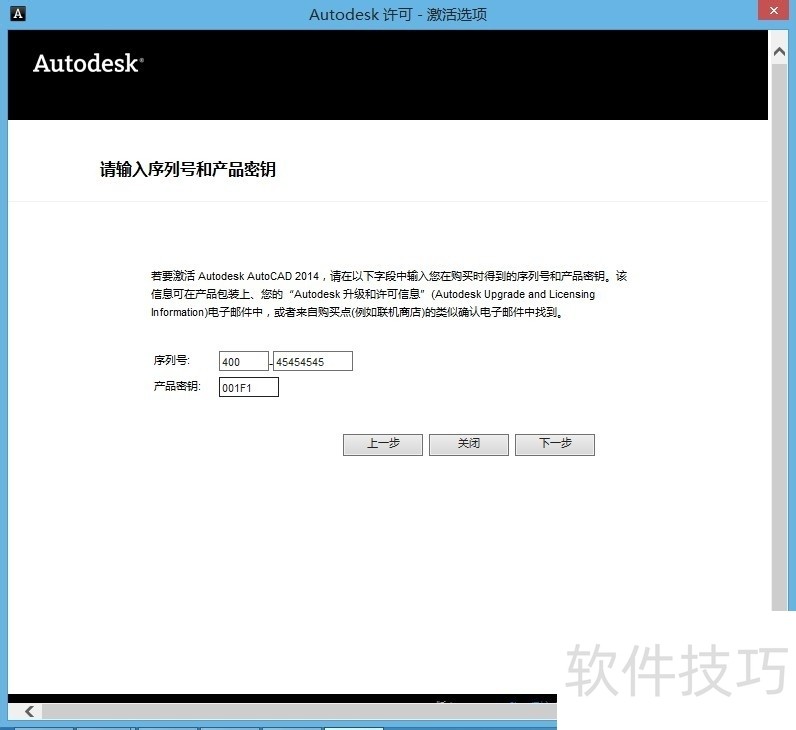Click the 产品密钥 label
The image size is (796, 730).
coord(177,386)
